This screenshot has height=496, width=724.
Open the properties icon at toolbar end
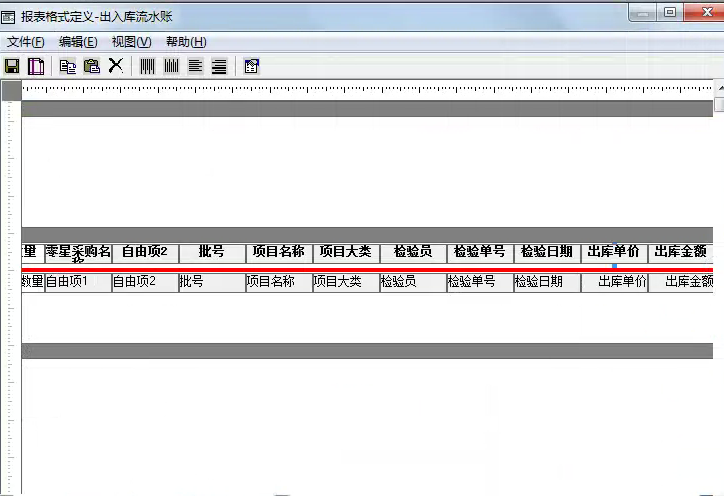251,66
